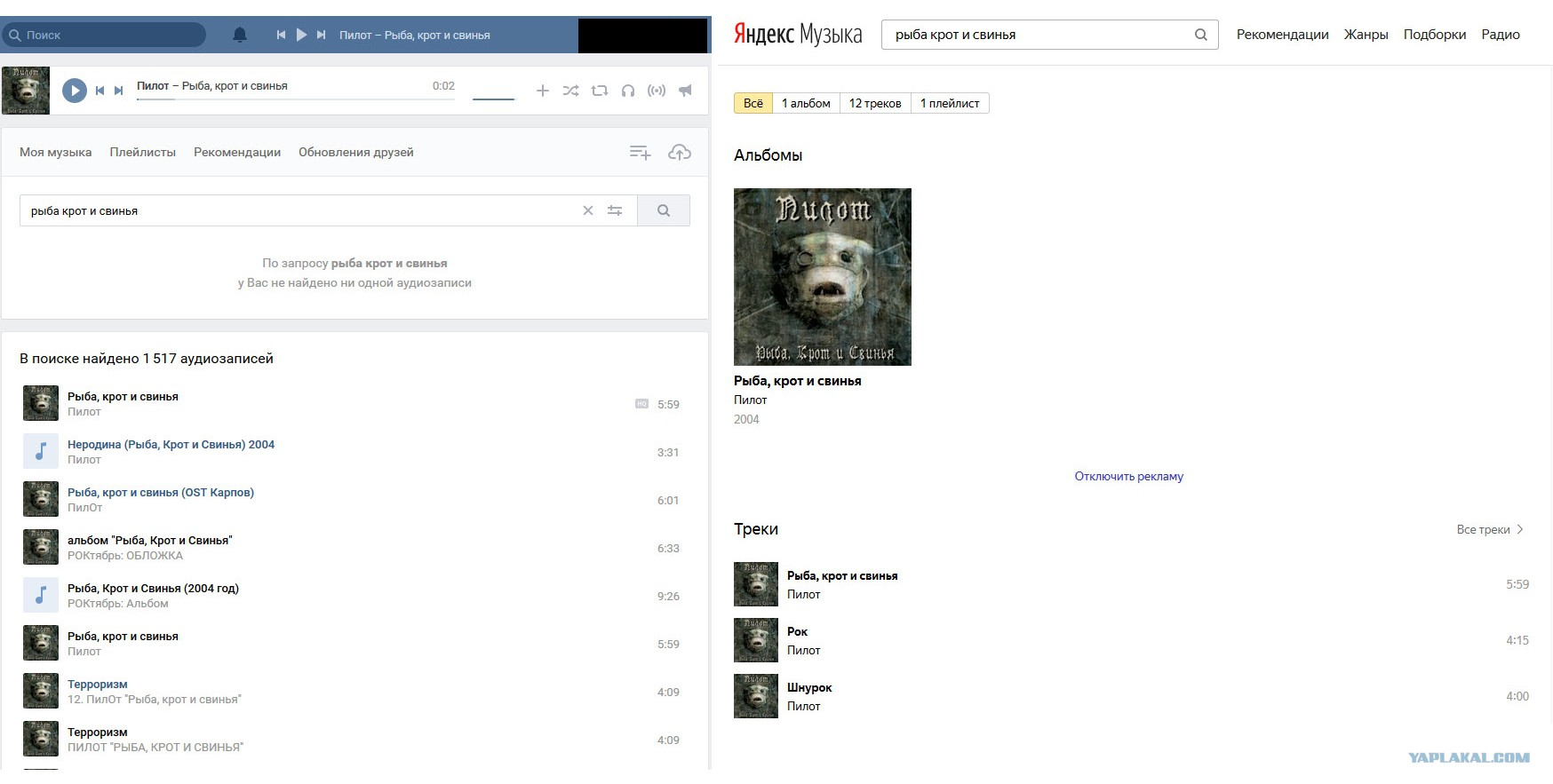Filter results by 12 треков
The image size is (1553, 784).
tap(875, 103)
